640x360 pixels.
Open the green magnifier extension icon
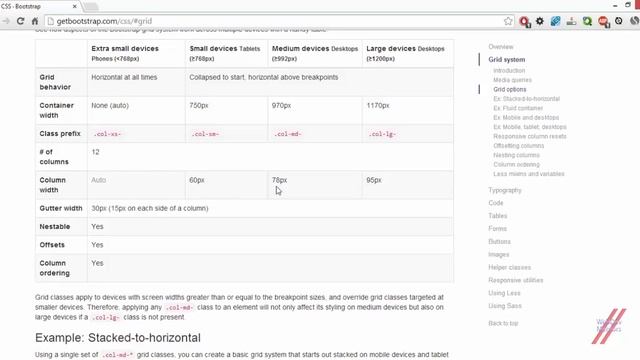pos(587,21)
